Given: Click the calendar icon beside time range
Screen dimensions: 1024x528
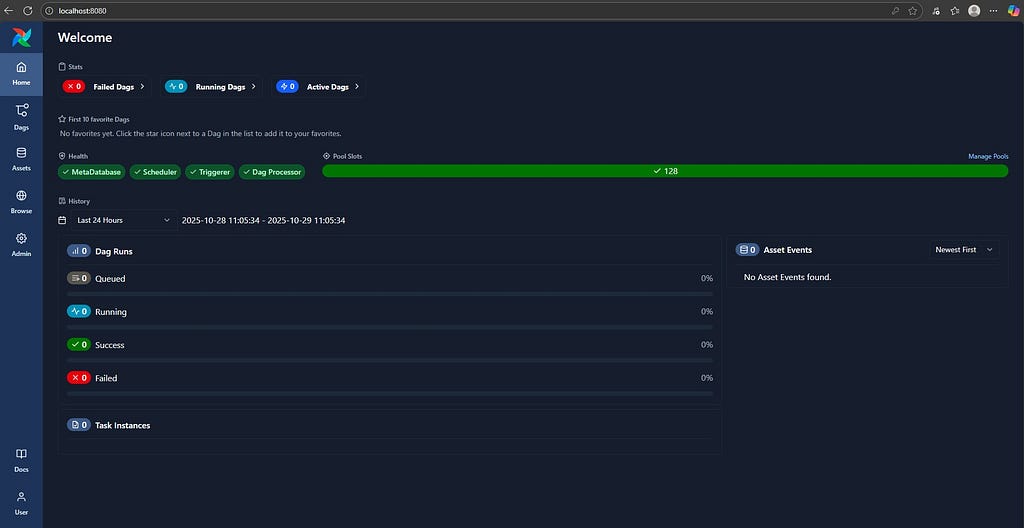Looking at the screenshot, I should (x=62, y=220).
